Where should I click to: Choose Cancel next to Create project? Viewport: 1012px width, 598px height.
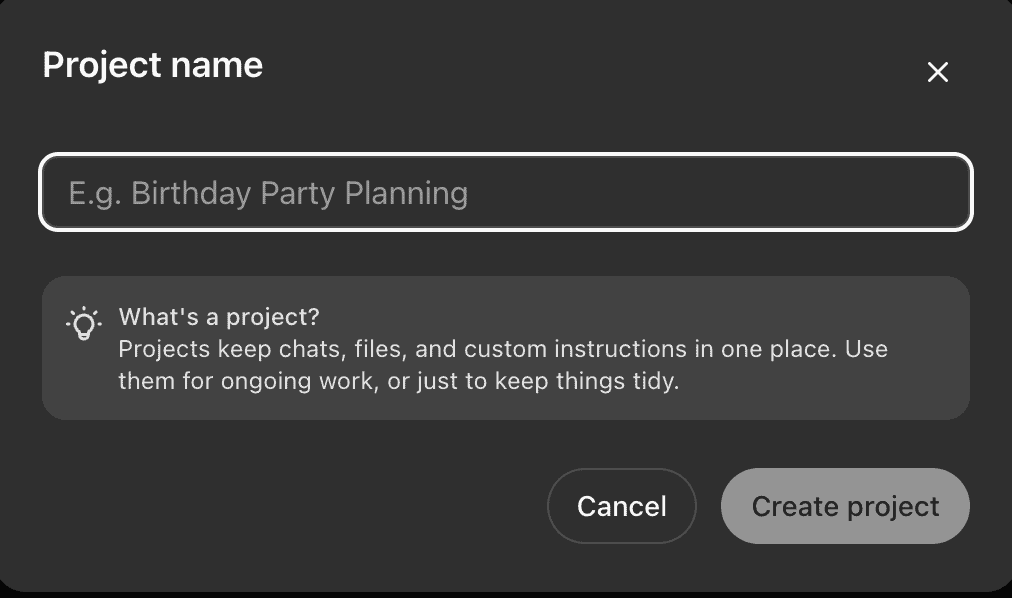(x=621, y=506)
